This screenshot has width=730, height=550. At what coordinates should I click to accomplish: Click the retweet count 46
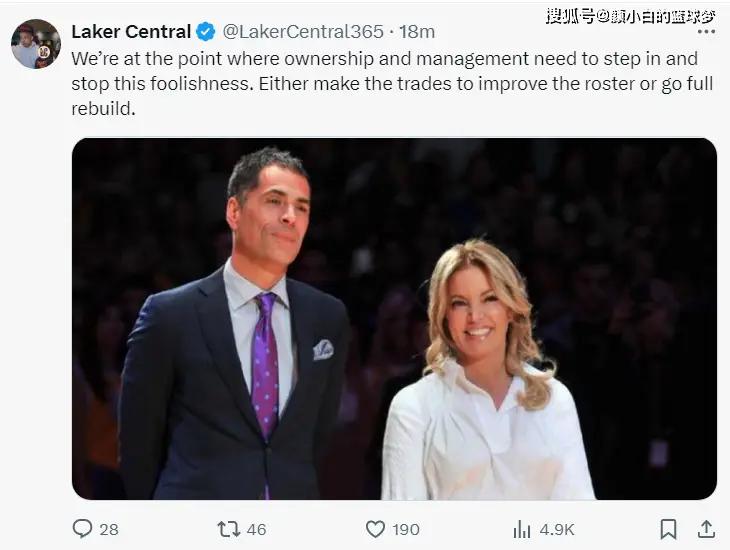click(x=256, y=529)
